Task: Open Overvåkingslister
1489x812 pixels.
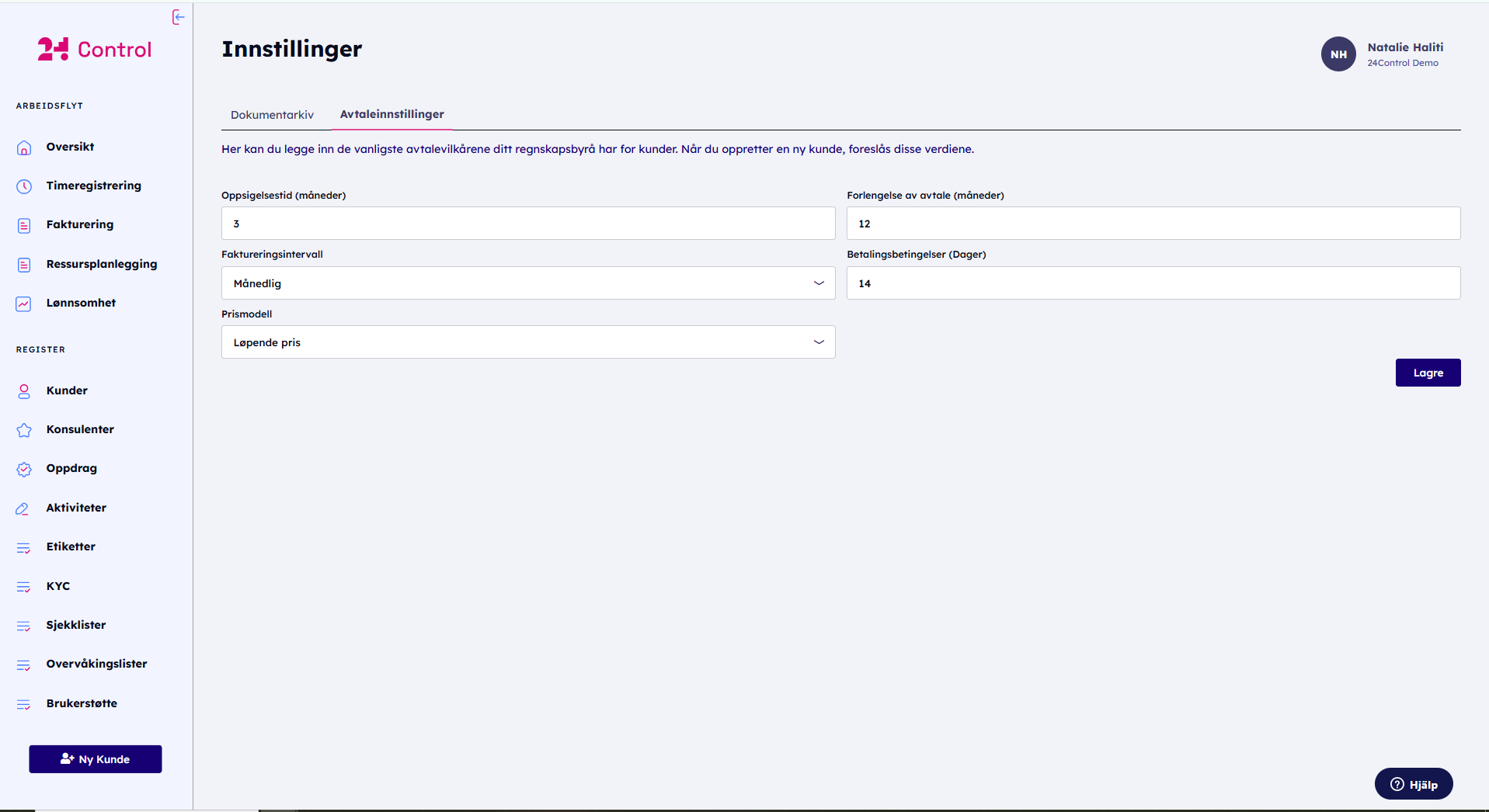Action: pyautogui.click(x=96, y=664)
